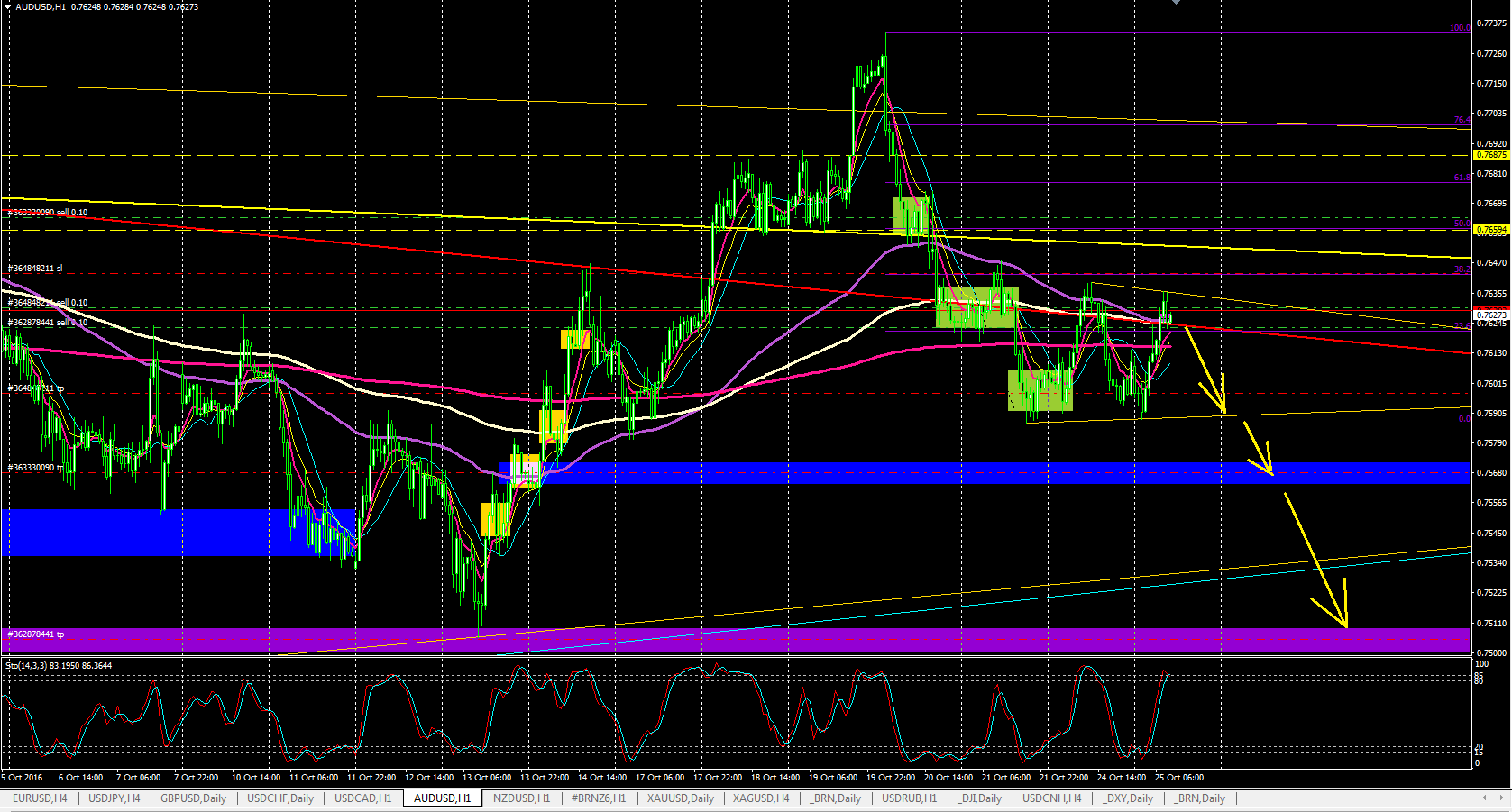
Task: Select the XAUUSD,Daily chart tab
Action: click(x=680, y=798)
